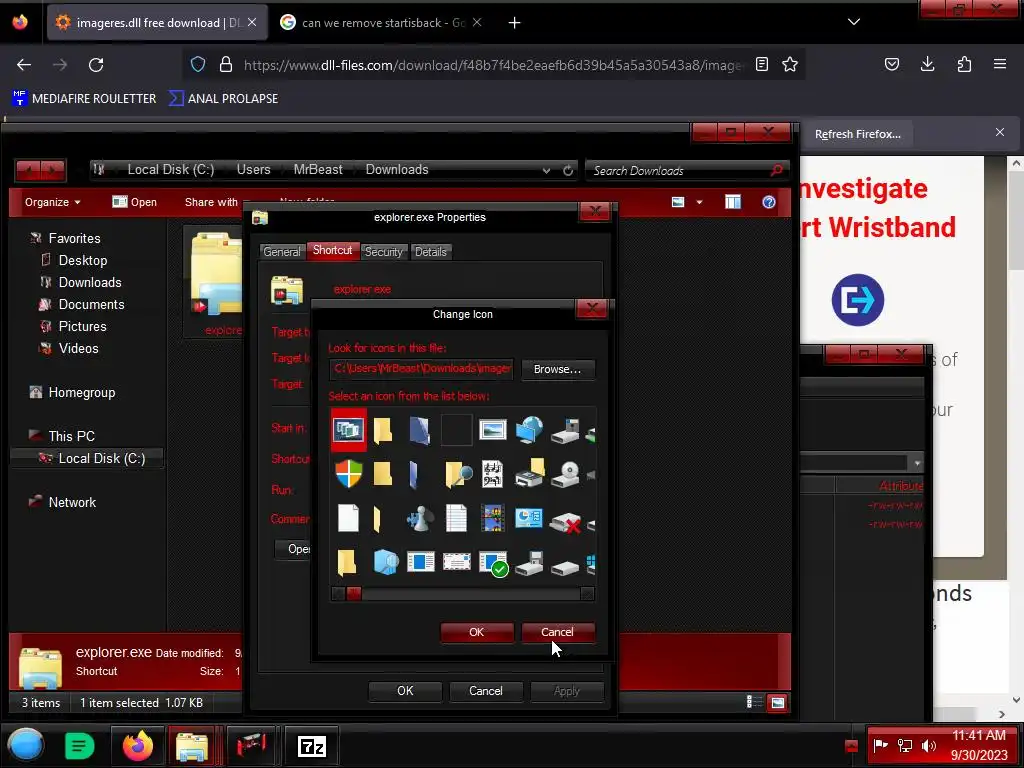The image size is (1024, 768).
Task: Switch to the Security tab
Action: [383, 252]
